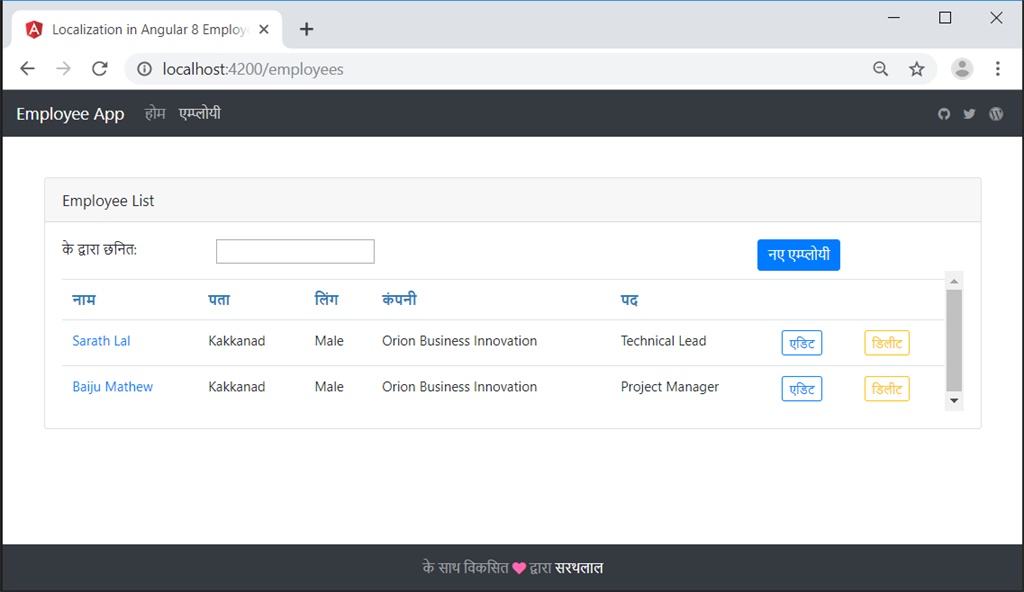Click the Twitter bird icon
This screenshot has height=592, width=1024.
(969, 113)
